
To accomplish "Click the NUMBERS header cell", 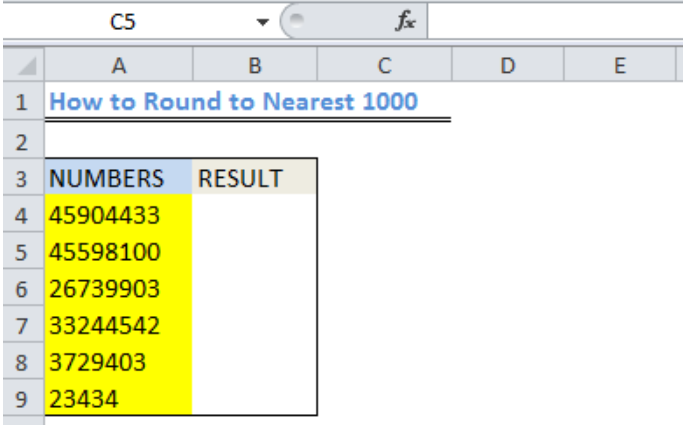I will click(118, 178).
